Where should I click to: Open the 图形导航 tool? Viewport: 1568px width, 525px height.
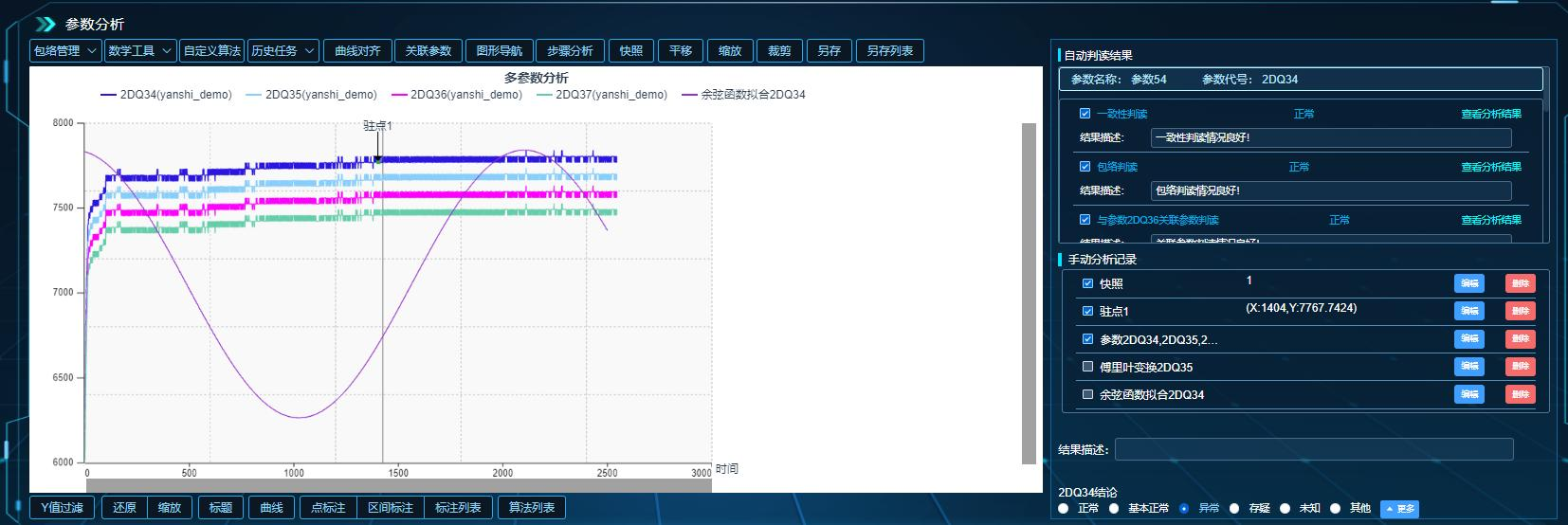499,51
